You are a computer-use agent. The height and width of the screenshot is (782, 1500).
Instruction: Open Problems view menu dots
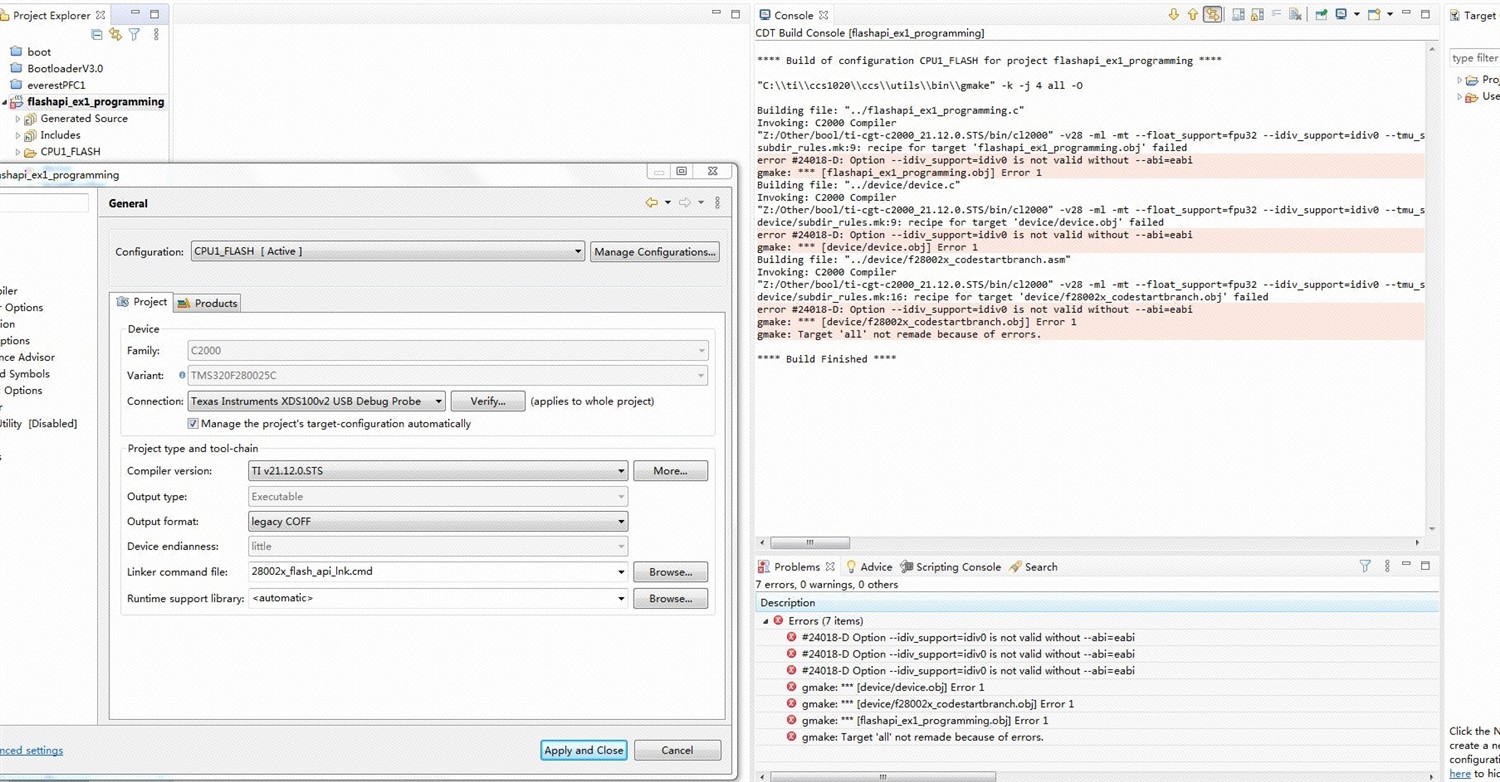tap(1387, 566)
